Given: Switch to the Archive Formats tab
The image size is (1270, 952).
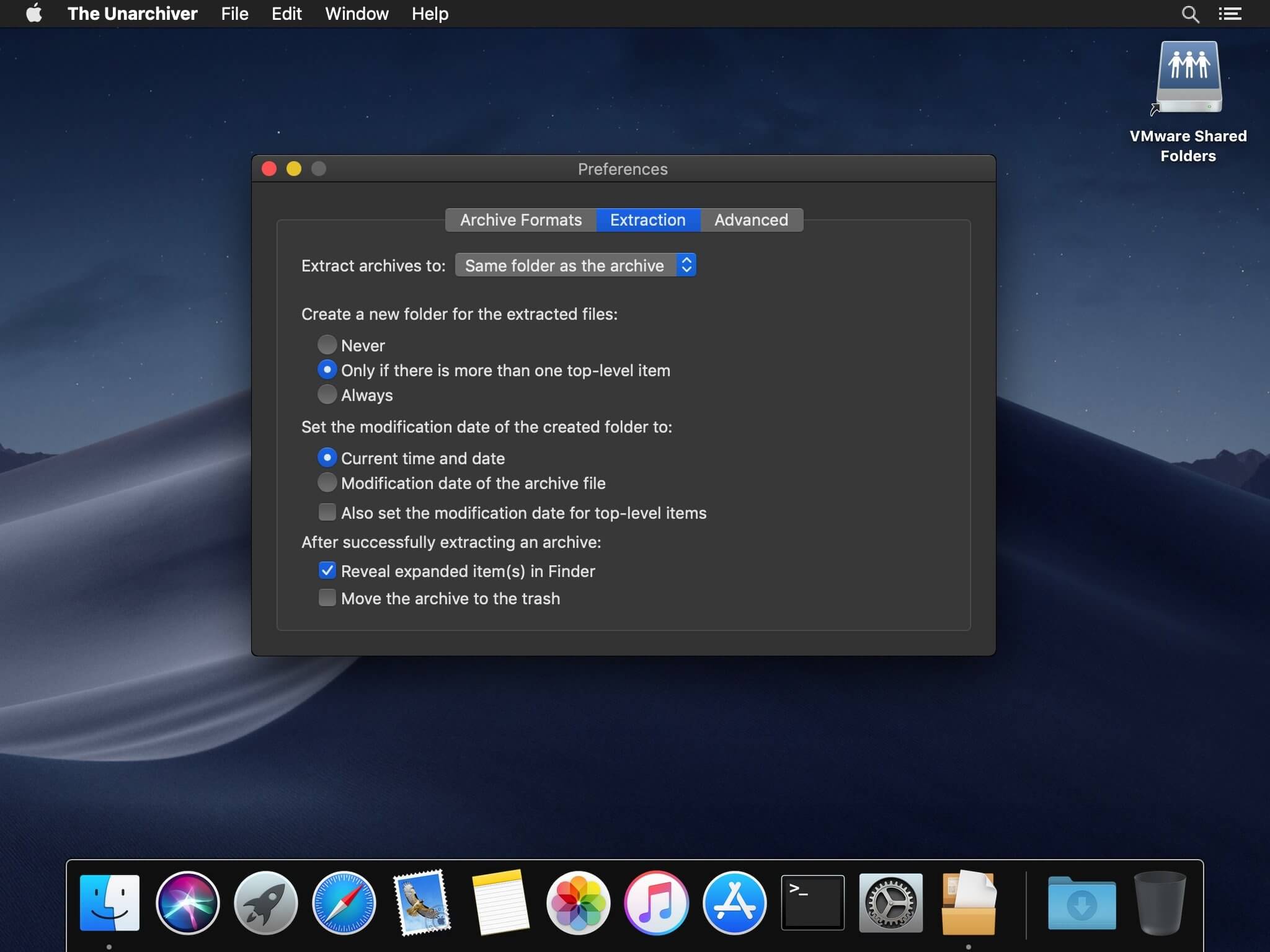Looking at the screenshot, I should coord(521,220).
